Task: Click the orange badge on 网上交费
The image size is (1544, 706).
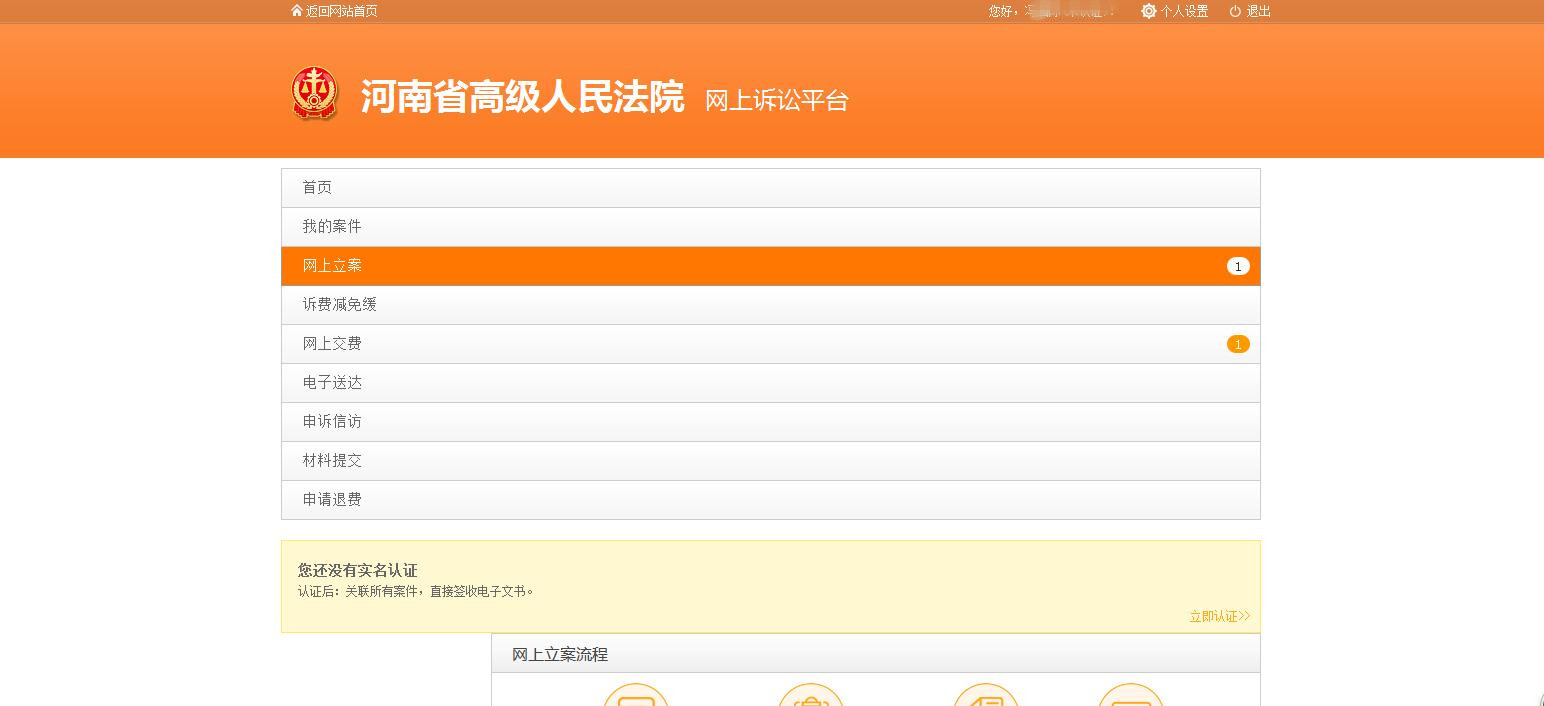Action: pyautogui.click(x=1238, y=344)
